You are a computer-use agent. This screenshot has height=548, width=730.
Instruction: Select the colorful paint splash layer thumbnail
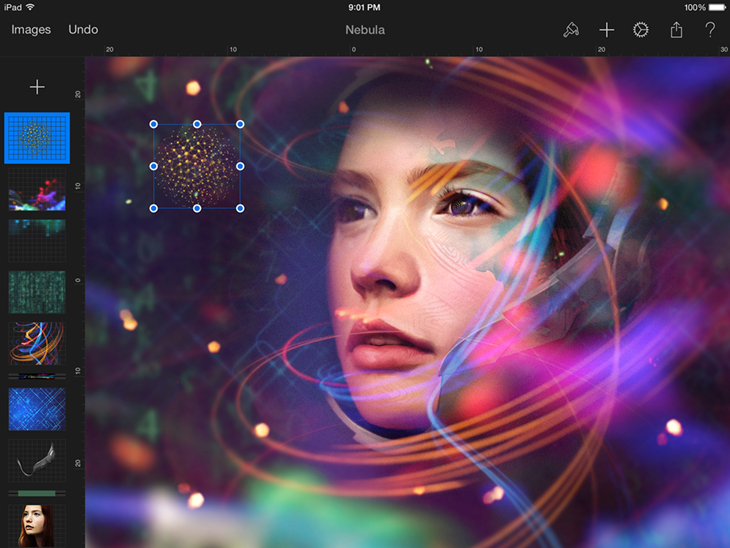37,190
